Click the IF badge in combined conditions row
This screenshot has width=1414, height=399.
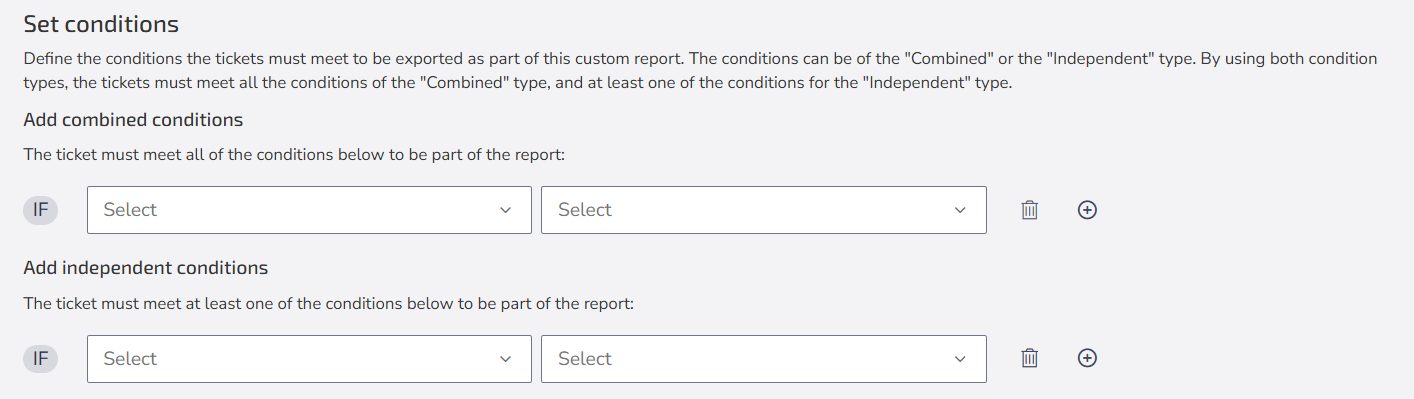point(41,210)
